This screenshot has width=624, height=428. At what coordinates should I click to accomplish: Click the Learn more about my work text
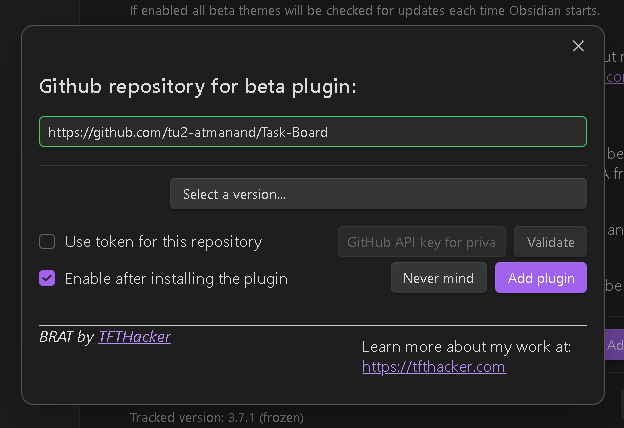coord(466,347)
